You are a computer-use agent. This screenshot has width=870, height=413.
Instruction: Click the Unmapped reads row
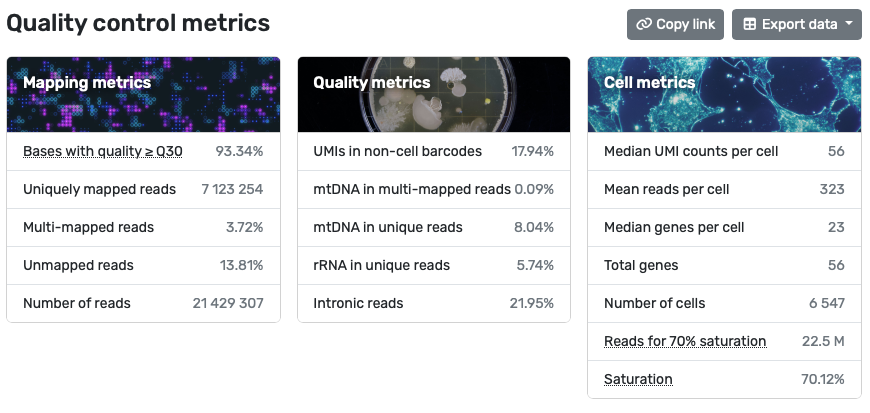(143, 265)
